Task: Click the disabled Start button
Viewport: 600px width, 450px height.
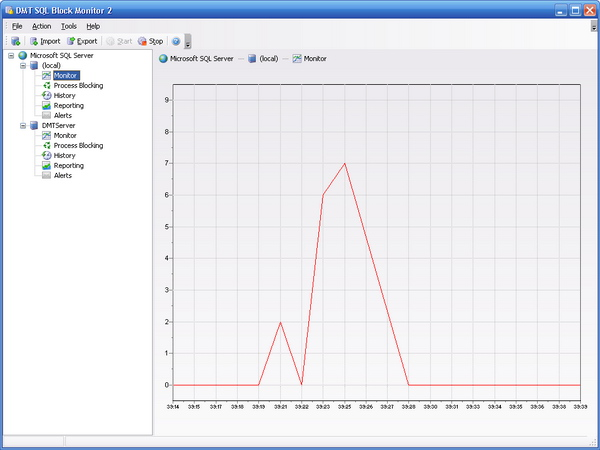Action: pyautogui.click(x=119, y=41)
